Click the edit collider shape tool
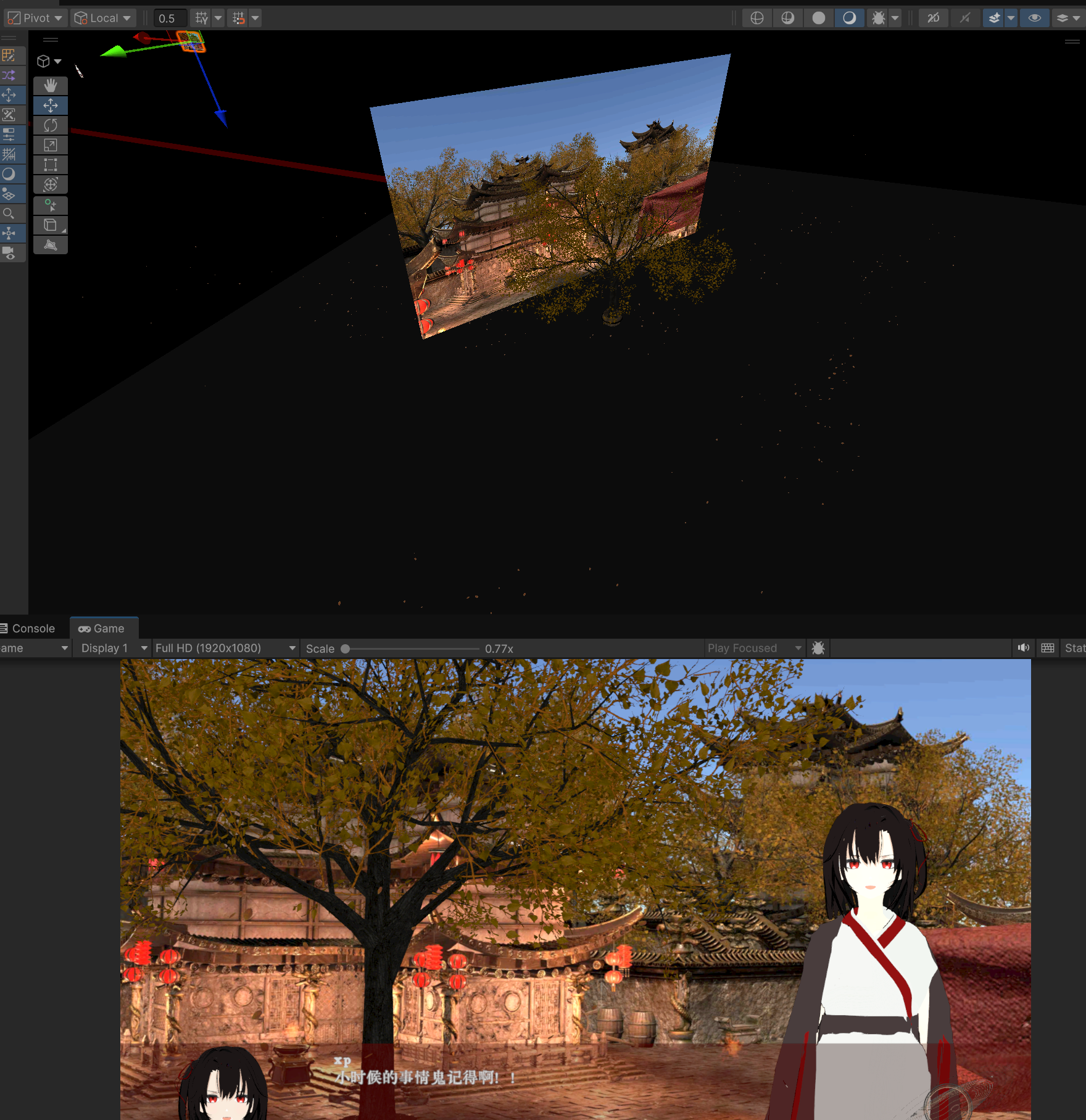The height and width of the screenshot is (1120, 1086). point(51,245)
